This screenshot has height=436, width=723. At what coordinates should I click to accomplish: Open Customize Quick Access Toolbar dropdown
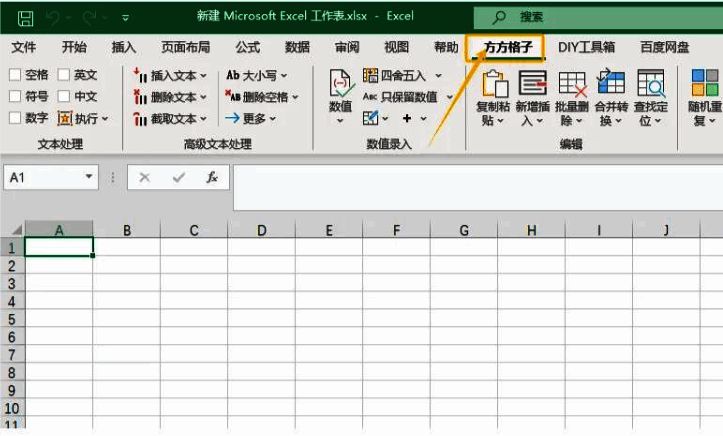click(x=125, y=18)
